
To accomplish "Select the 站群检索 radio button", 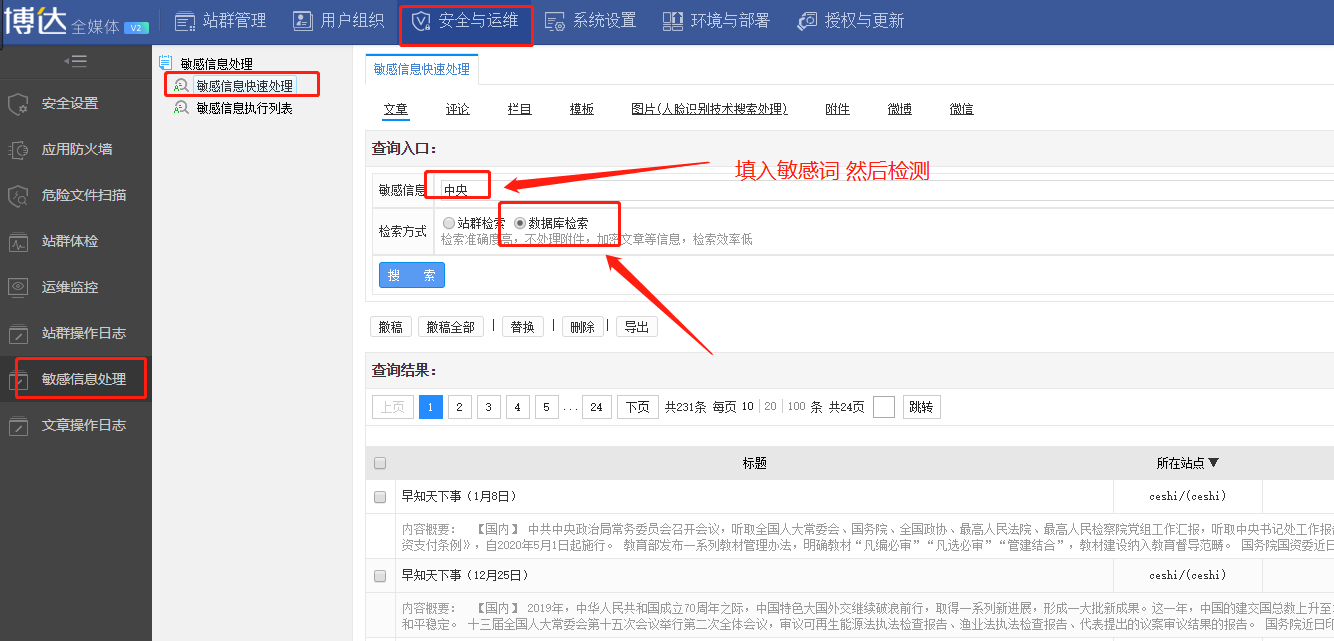I will (x=448, y=223).
